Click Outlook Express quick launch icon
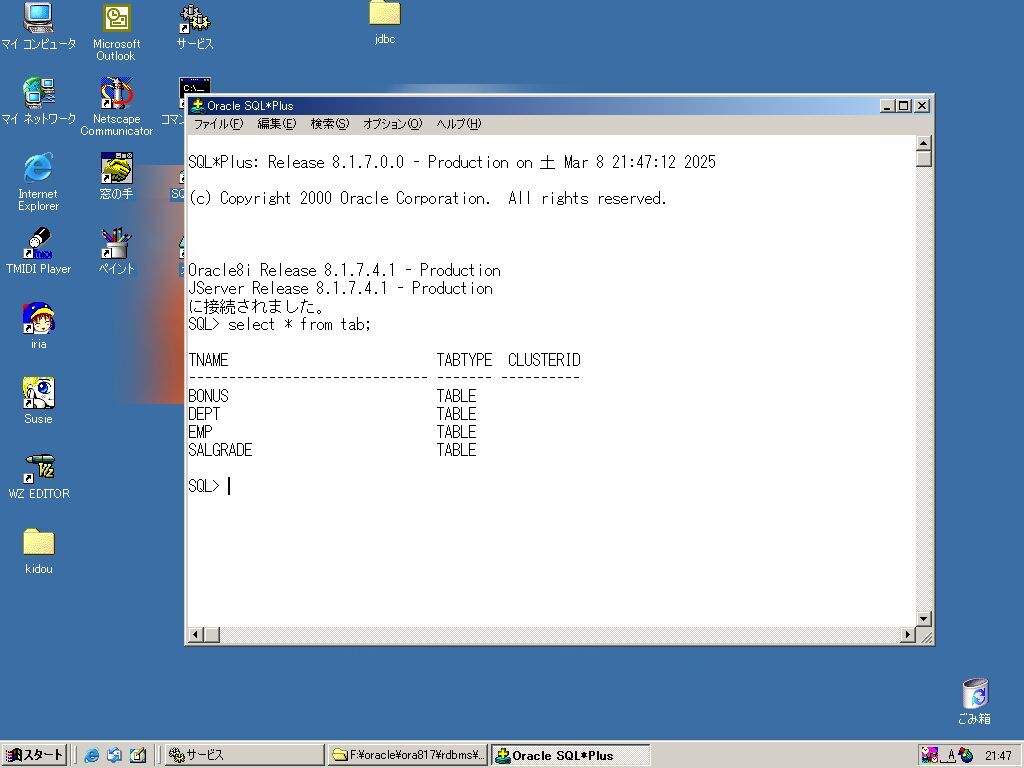The height and width of the screenshot is (768, 1024). tap(114, 755)
